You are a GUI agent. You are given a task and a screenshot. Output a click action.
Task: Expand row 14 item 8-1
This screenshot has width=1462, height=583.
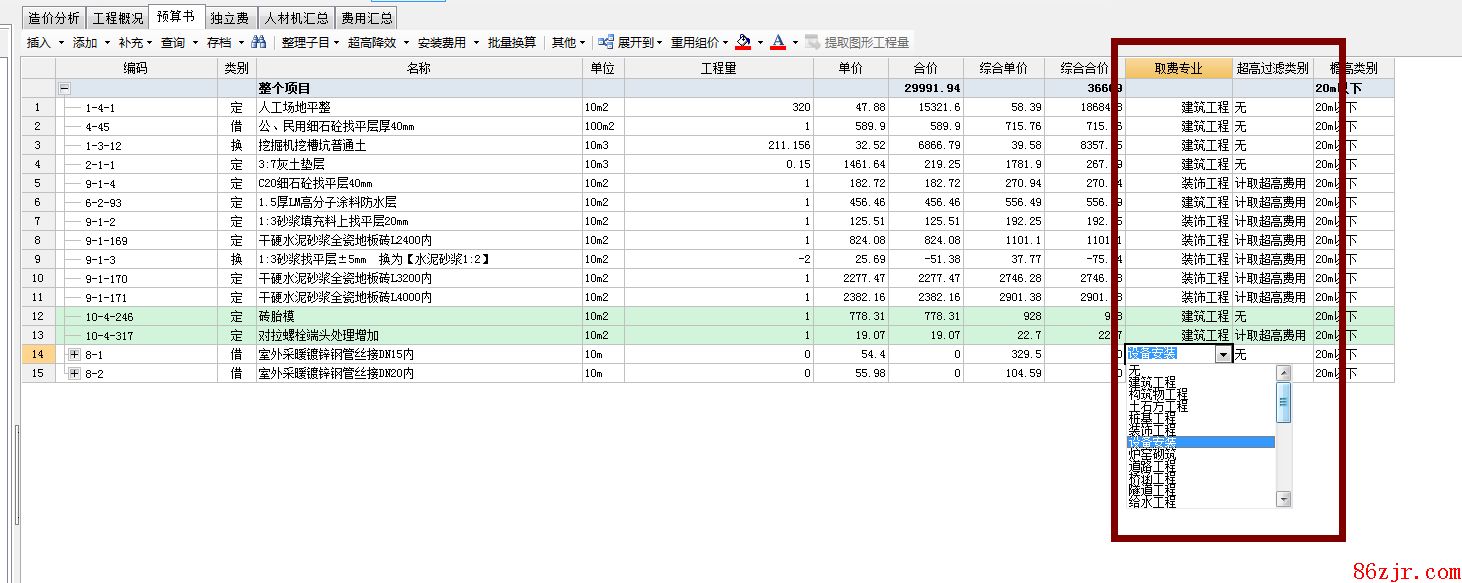point(74,354)
